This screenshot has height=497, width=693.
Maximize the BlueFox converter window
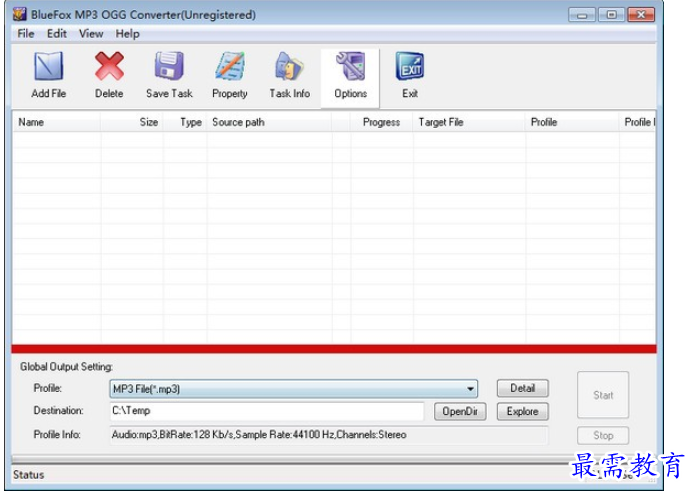[611, 15]
